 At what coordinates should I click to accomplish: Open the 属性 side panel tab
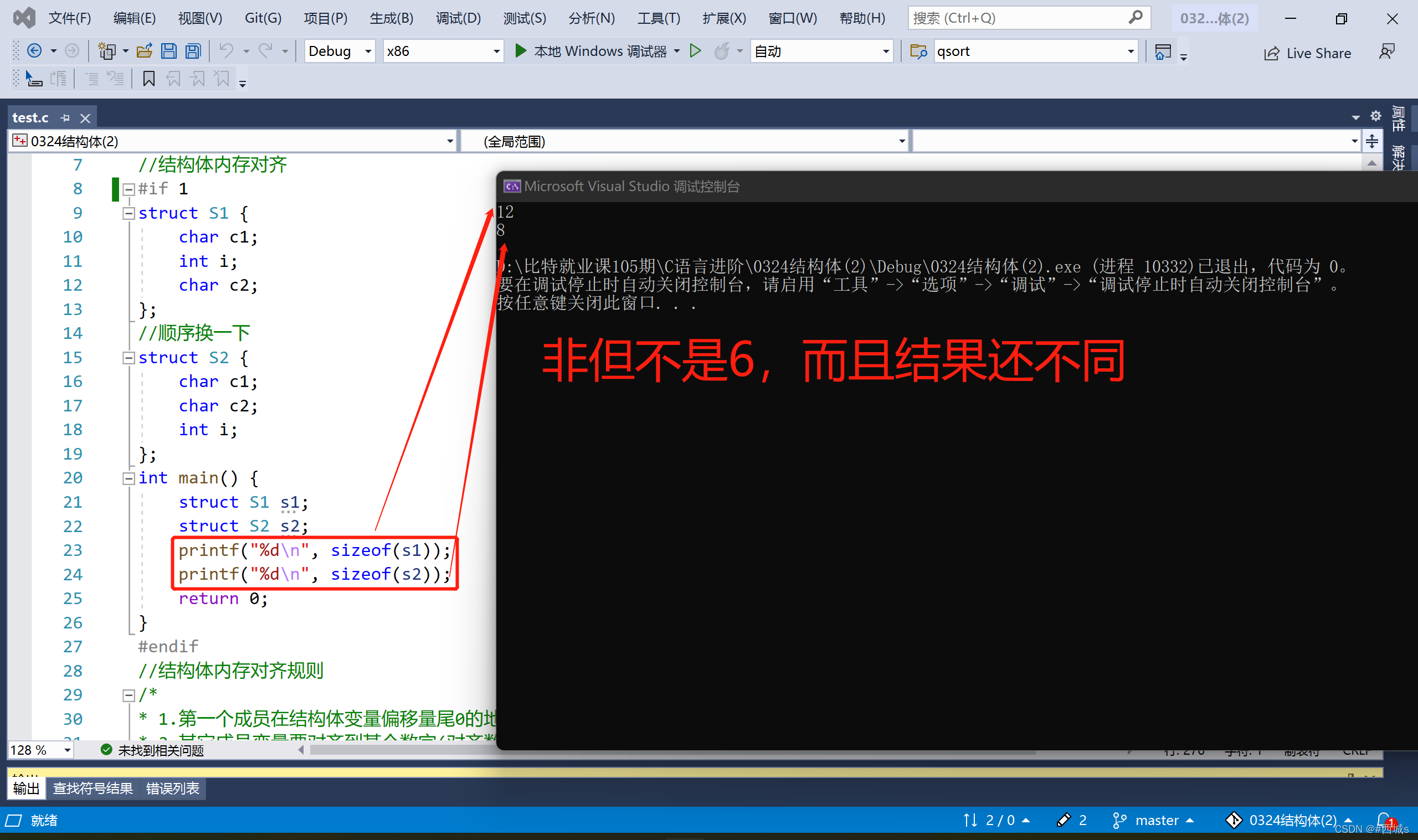tap(1398, 118)
